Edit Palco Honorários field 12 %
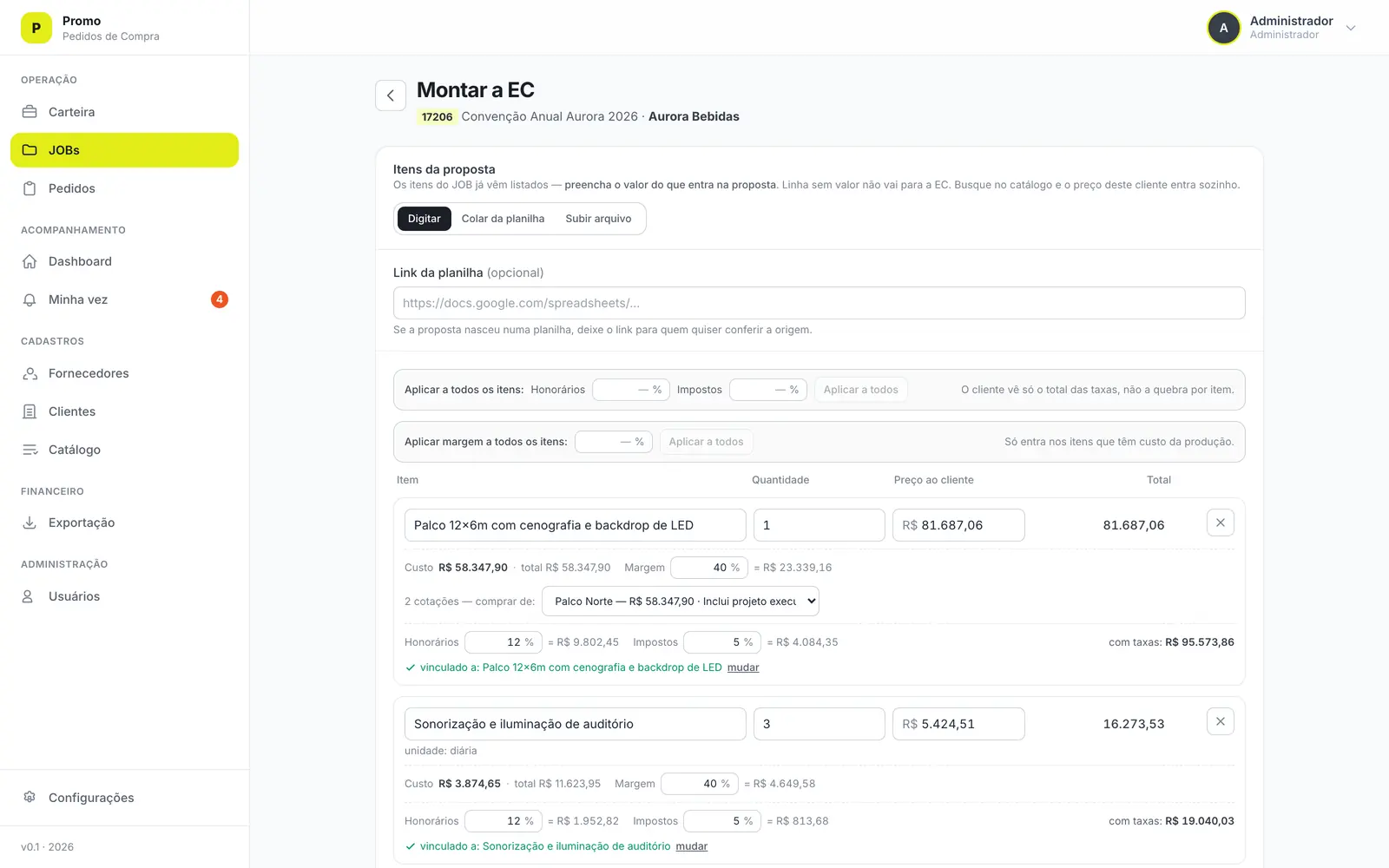Screen dimensions: 1389x868 [x=504, y=642]
